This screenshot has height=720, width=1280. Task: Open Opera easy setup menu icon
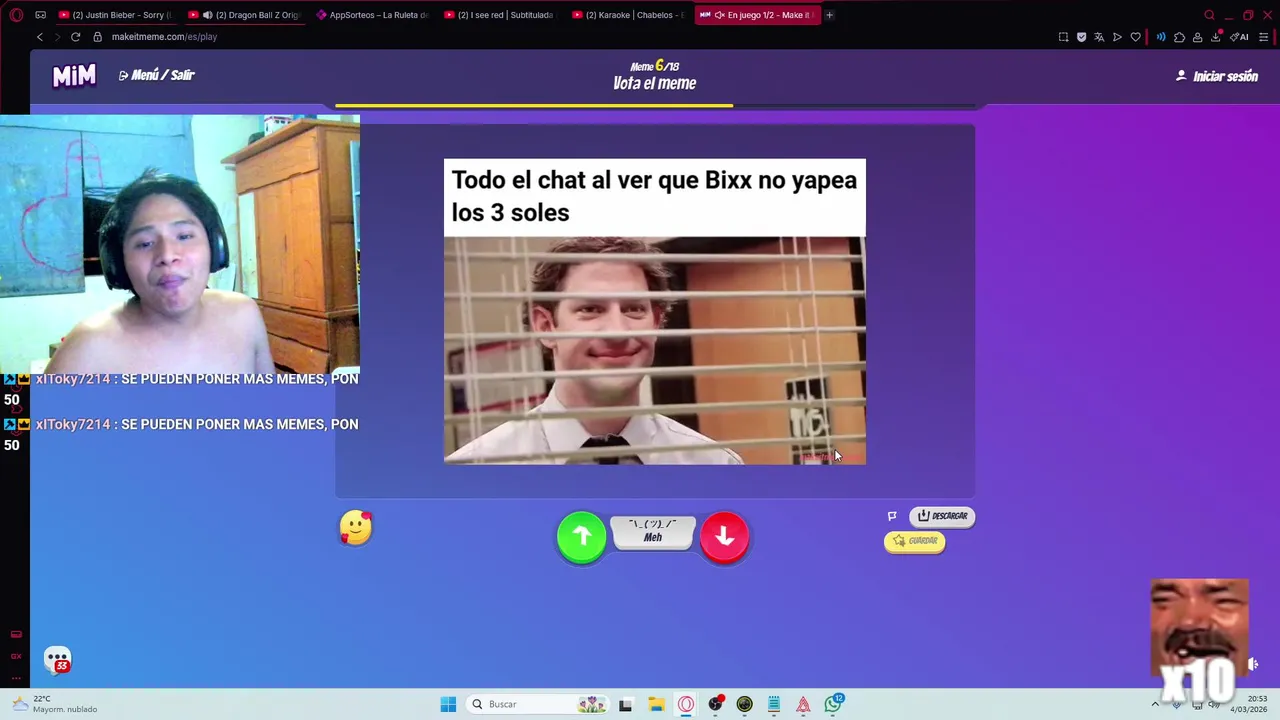click(1264, 37)
